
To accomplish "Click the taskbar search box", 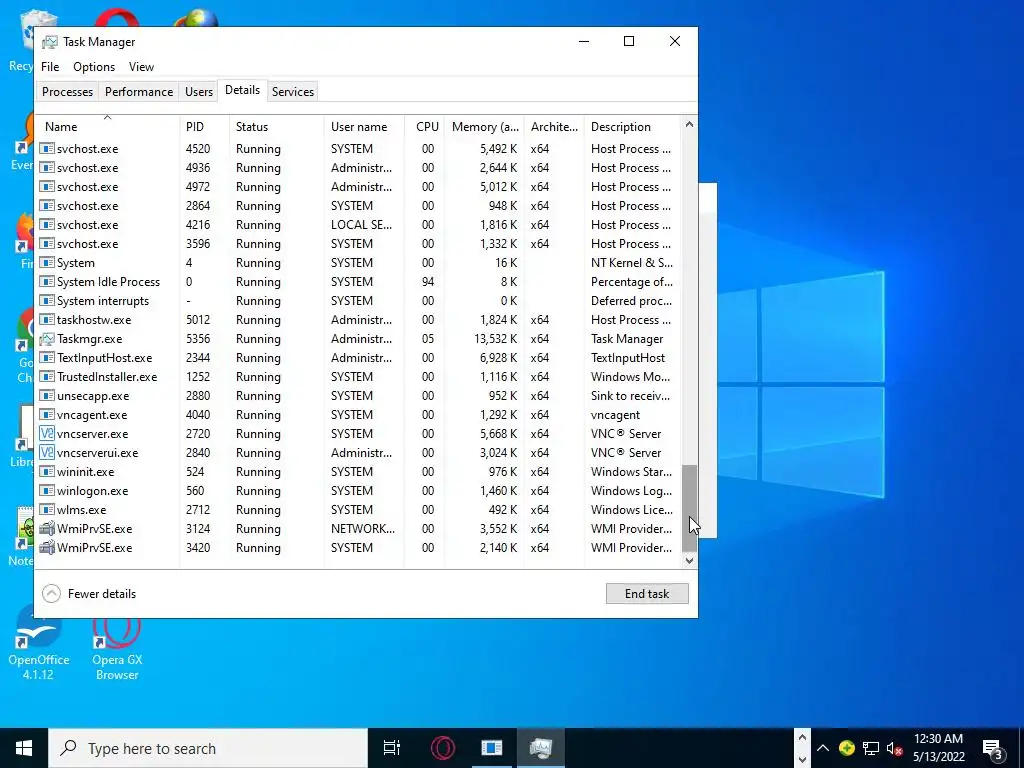I will click(x=208, y=748).
